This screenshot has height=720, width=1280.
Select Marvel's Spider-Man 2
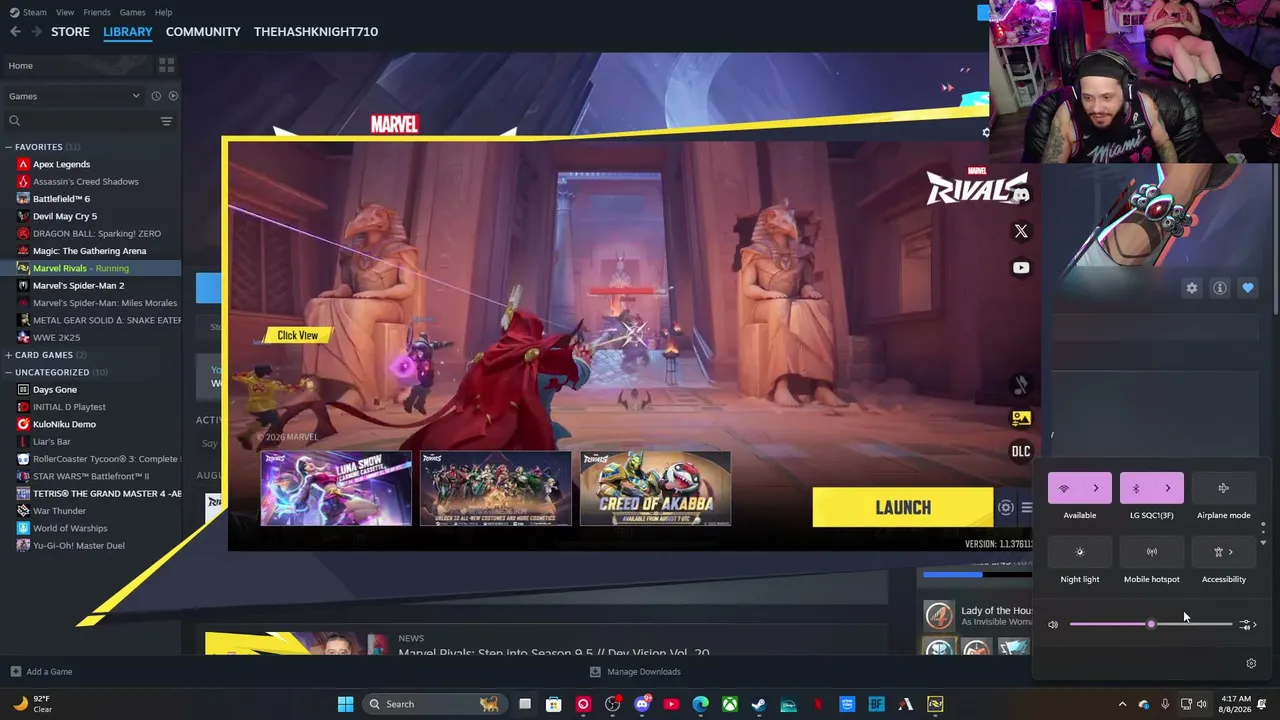coord(78,286)
